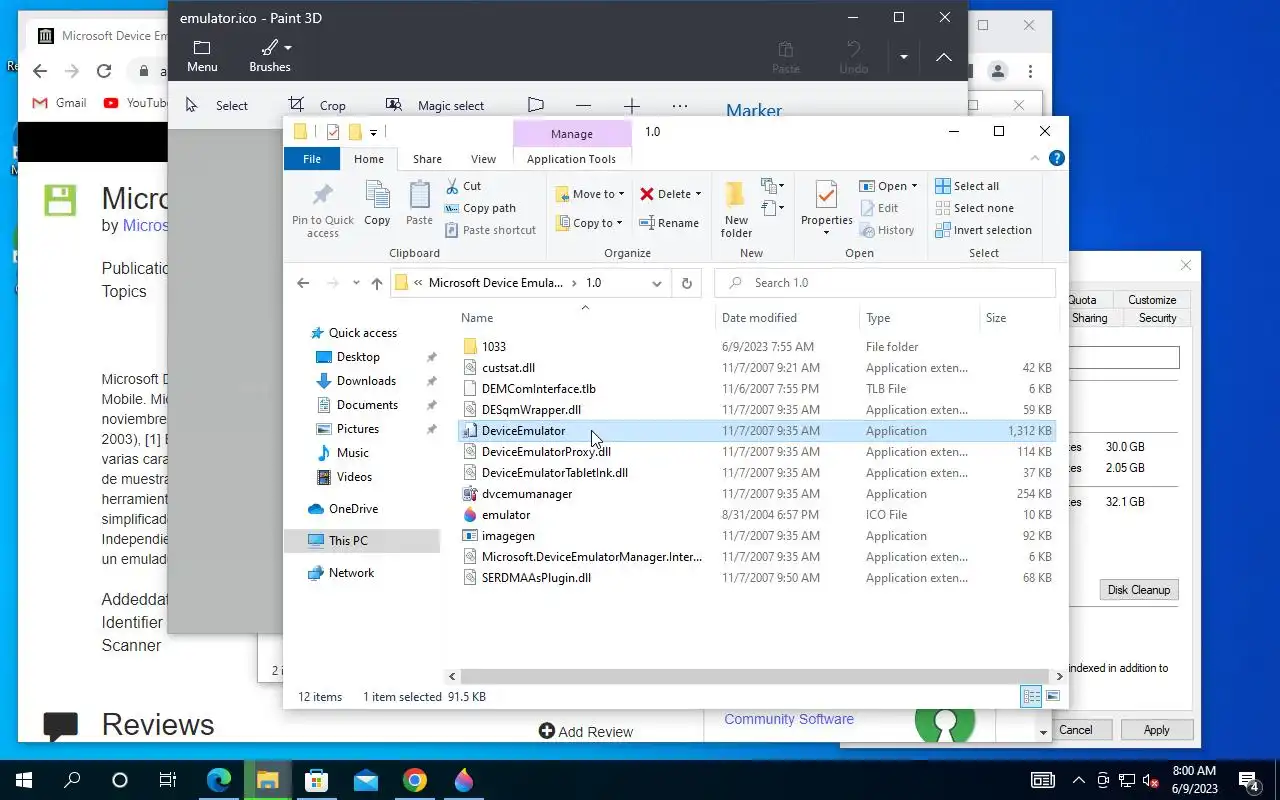Choose Select tool in Paint 3D

click(x=217, y=105)
